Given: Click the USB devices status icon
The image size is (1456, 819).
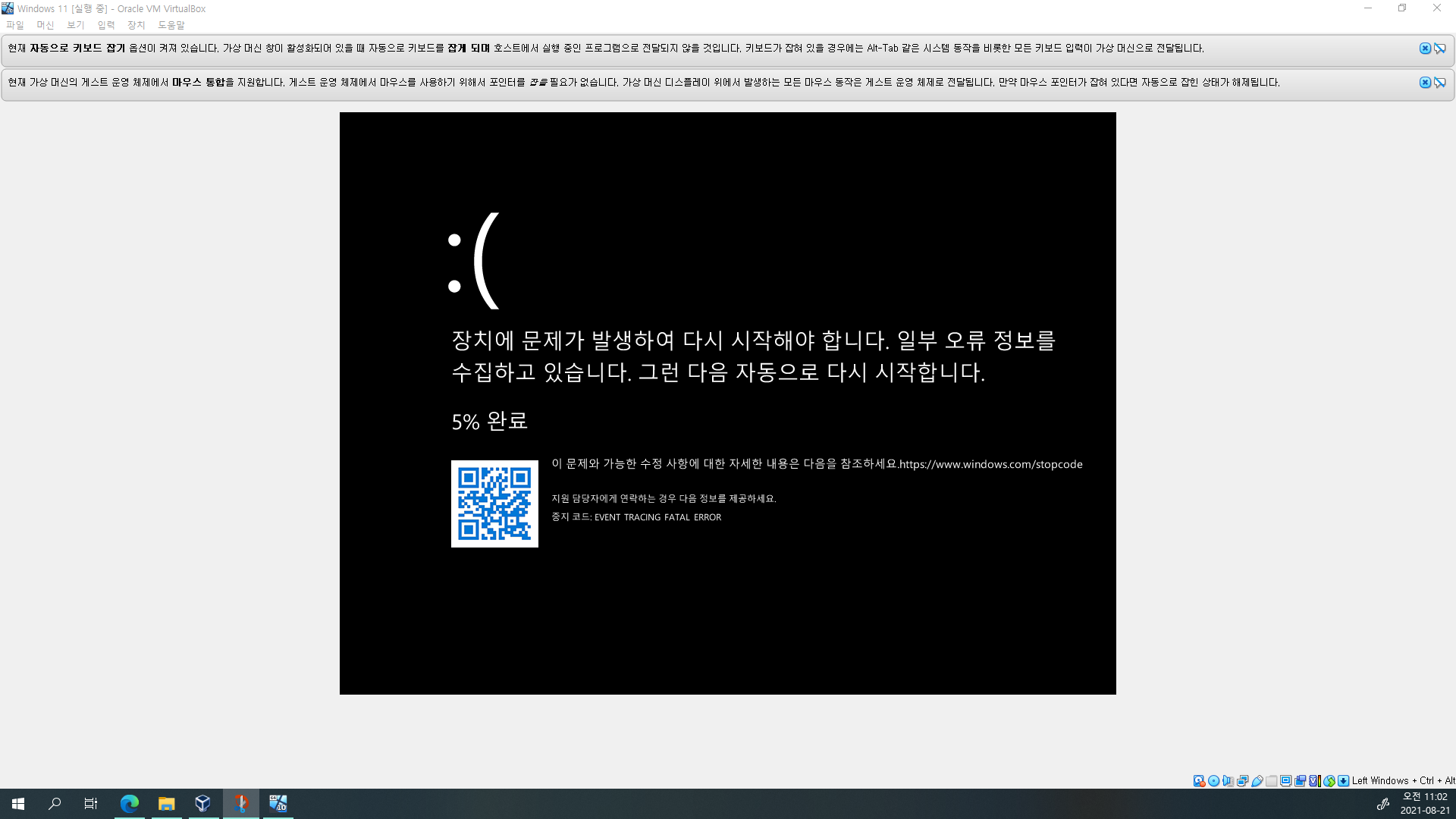Looking at the screenshot, I should tap(1257, 780).
